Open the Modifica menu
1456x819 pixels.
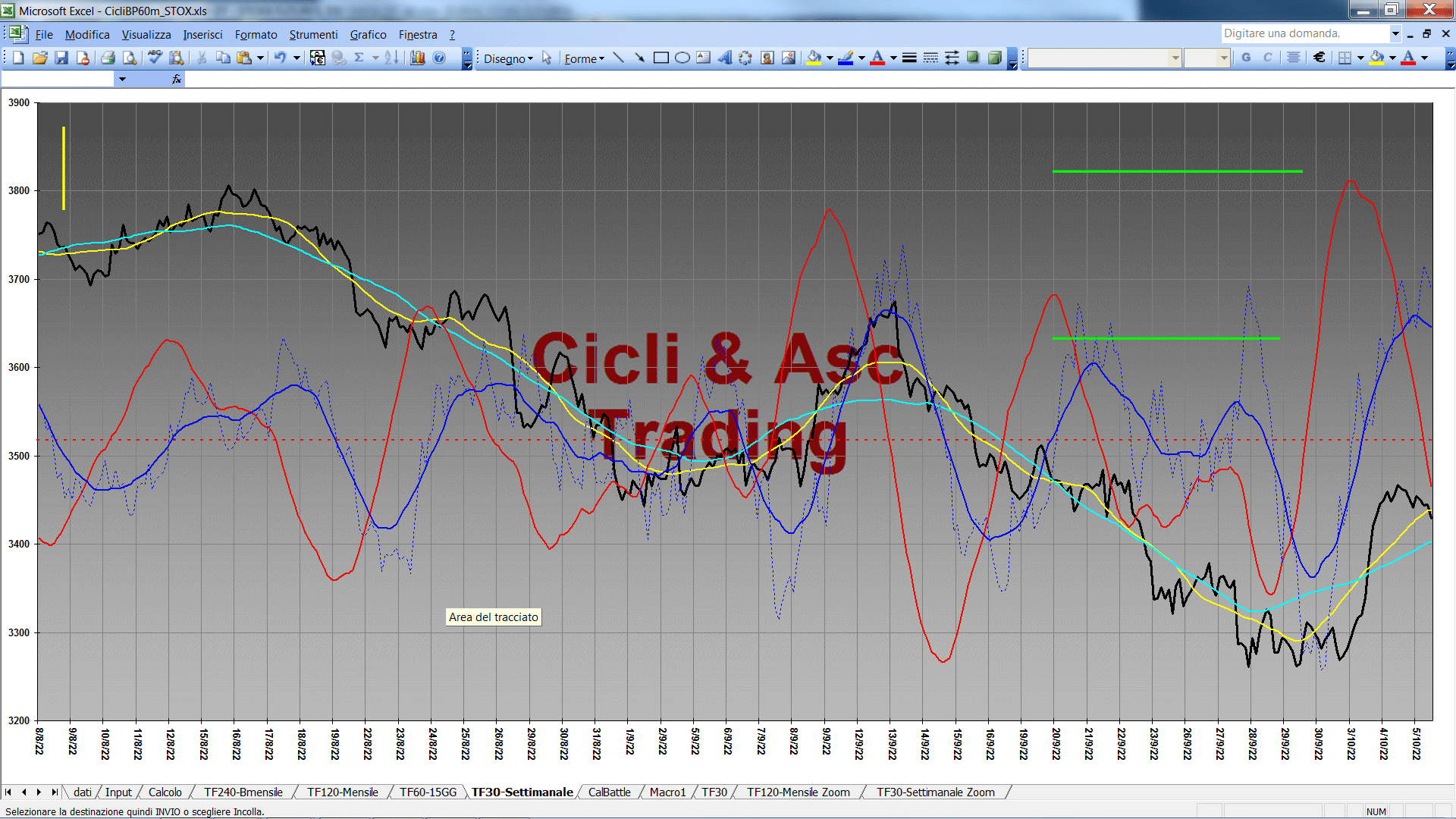(87, 35)
